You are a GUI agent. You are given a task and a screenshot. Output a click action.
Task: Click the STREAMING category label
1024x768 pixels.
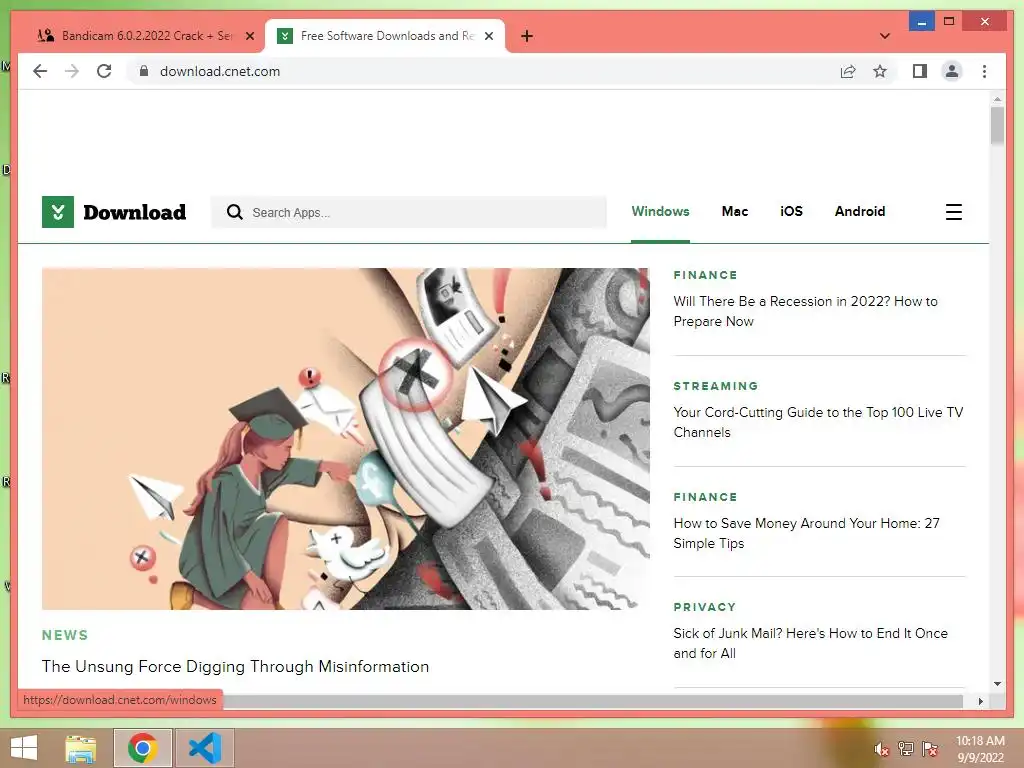pyautogui.click(x=716, y=386)
